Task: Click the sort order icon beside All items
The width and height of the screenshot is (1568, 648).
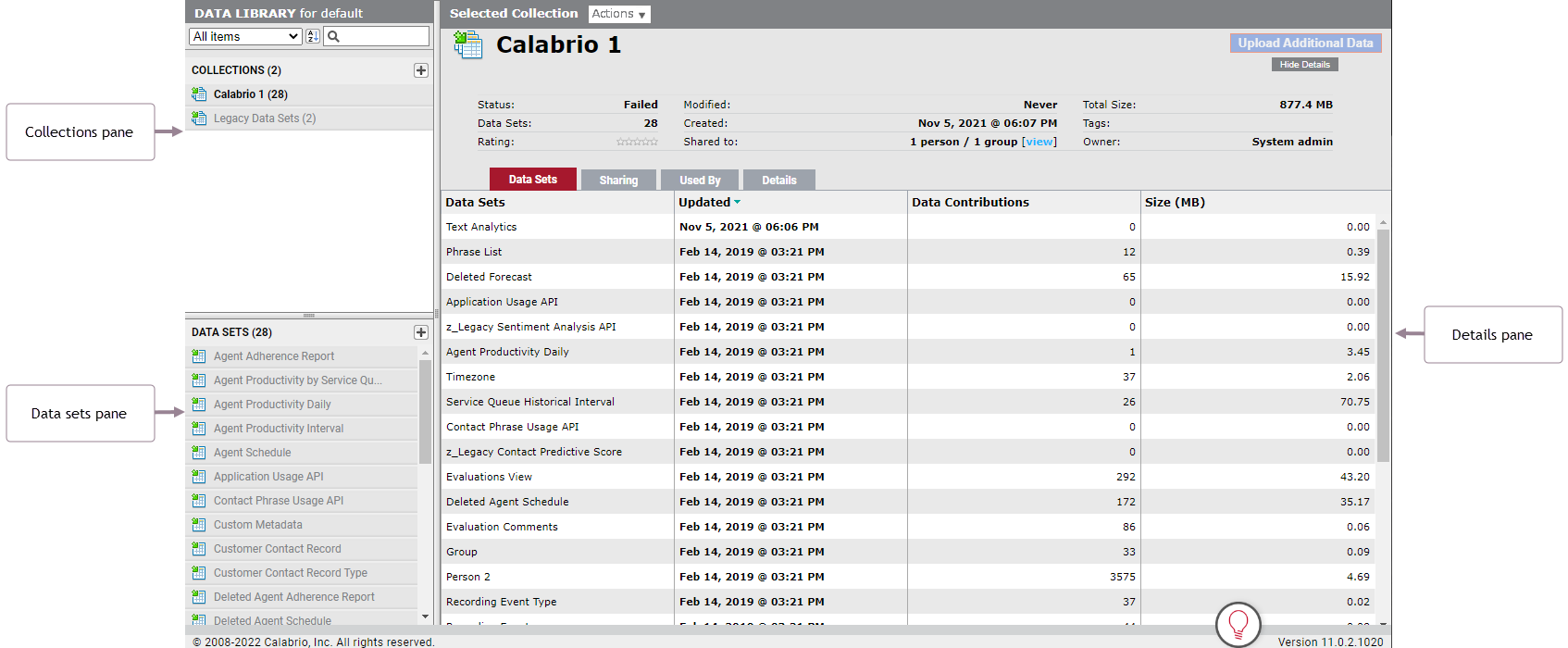Action: click(313, 36)
